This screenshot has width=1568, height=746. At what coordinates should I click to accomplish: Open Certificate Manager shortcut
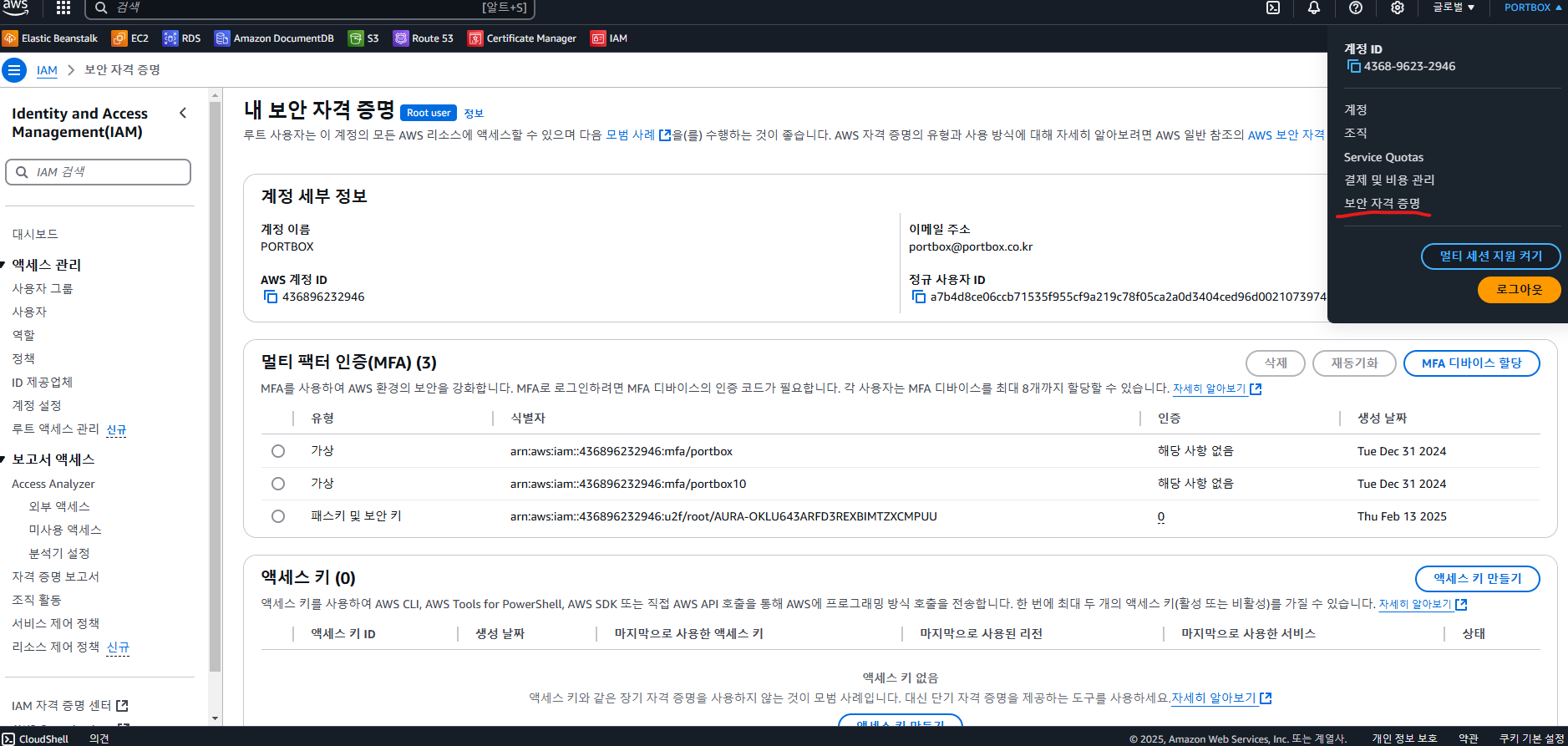[x=522, y=38]
